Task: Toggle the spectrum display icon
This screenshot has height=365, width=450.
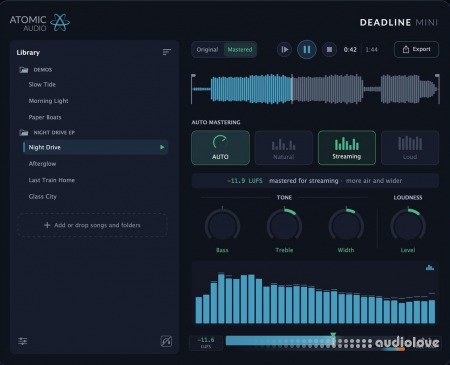Action: point(430,267)
